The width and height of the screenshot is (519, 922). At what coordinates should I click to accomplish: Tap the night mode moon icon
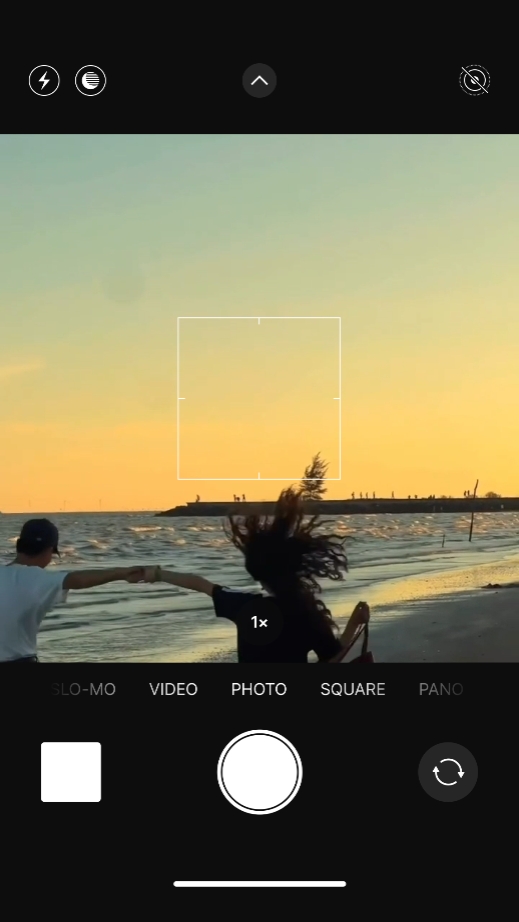pyautogui.click(x=91, y=81)
